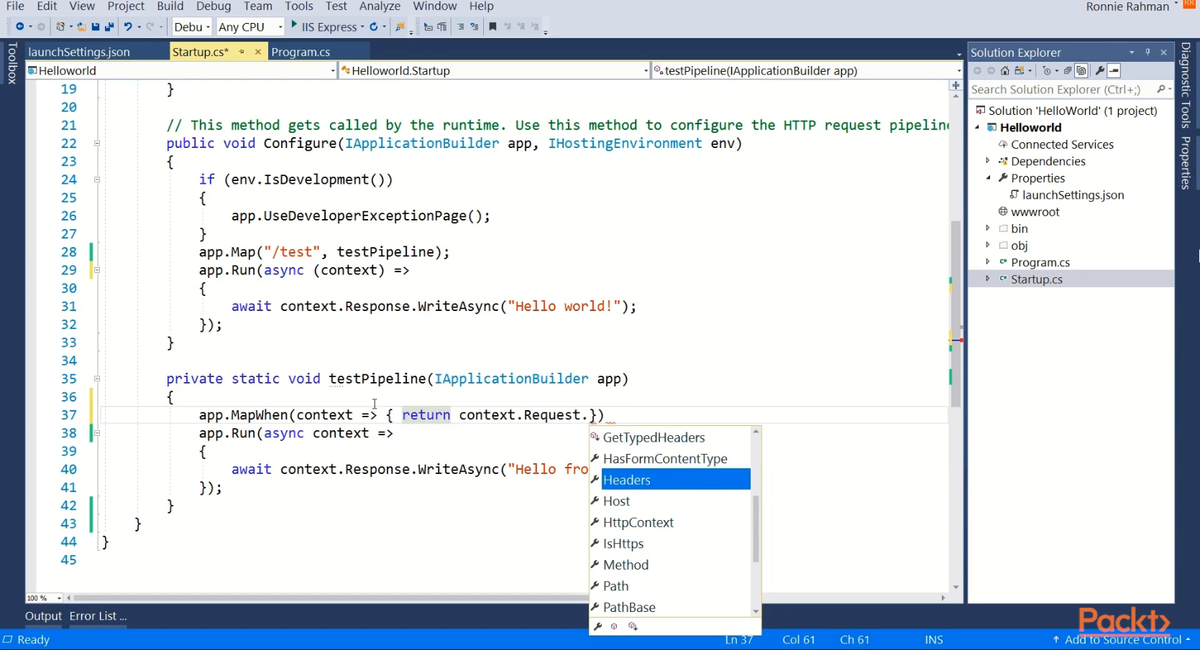Expand the bin folder node

tap(988, 229)
